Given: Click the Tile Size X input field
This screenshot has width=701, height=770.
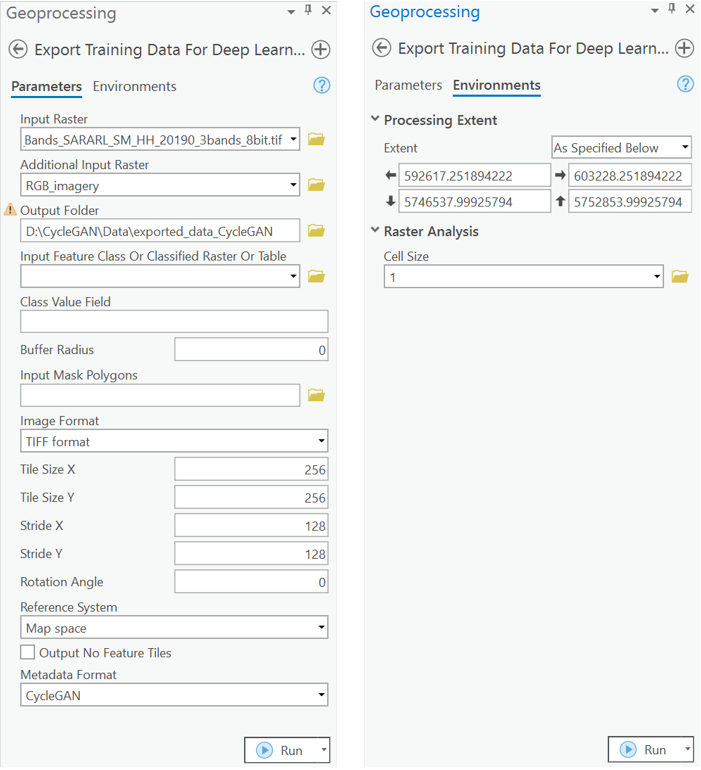Looking at the screenshot, I should [251, 470].
